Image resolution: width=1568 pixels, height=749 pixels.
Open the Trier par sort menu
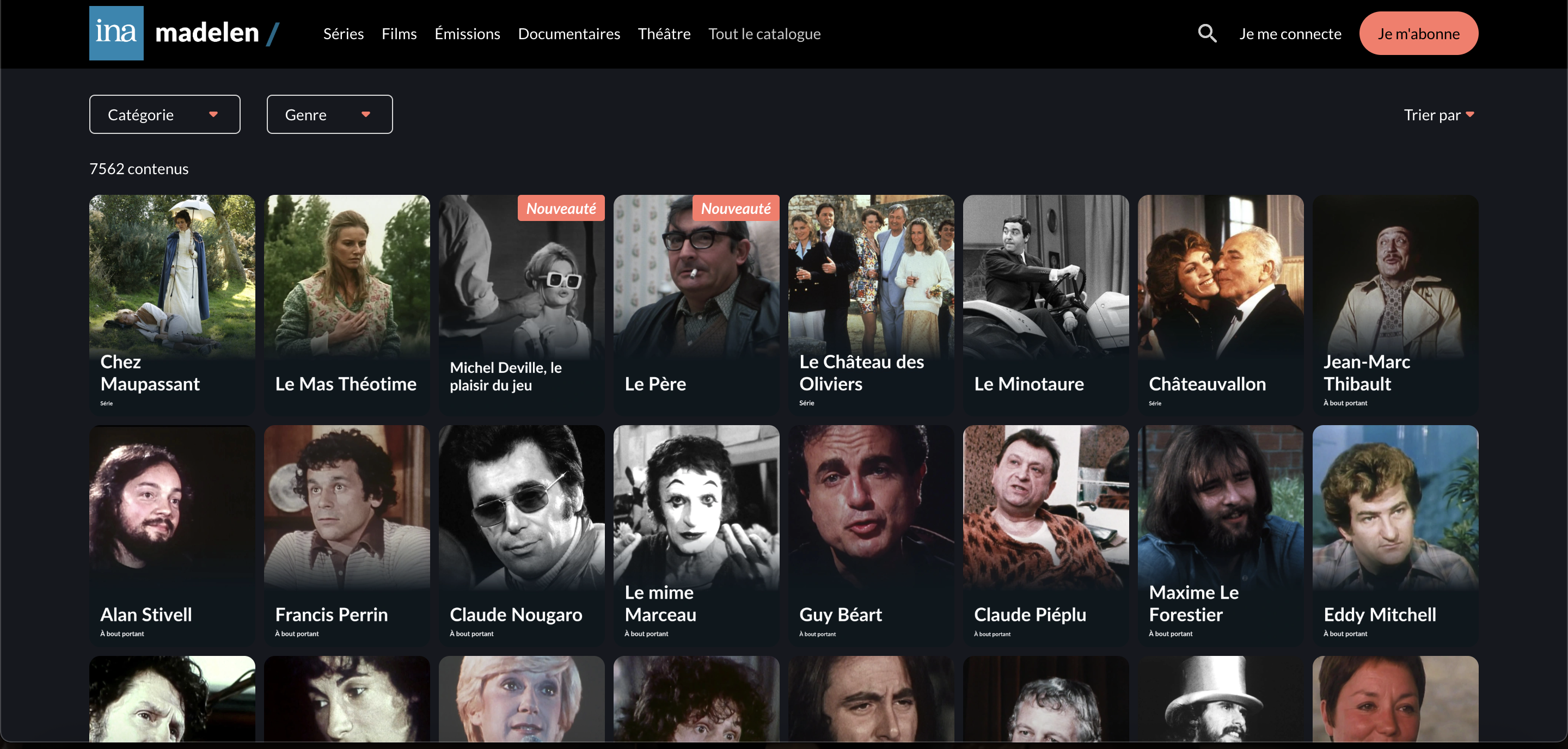coord(1439,114)
